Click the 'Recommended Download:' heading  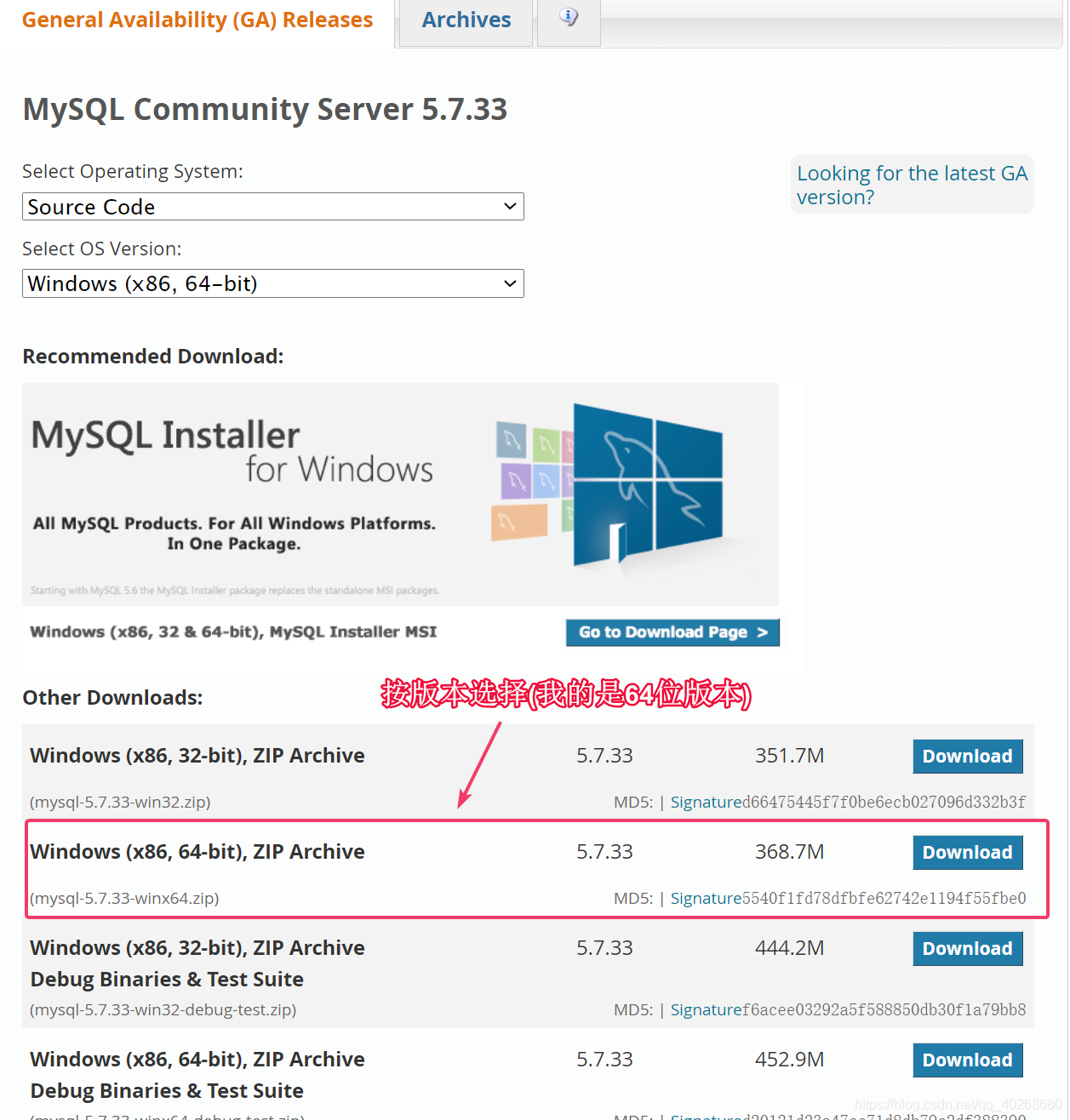[153, 357]
